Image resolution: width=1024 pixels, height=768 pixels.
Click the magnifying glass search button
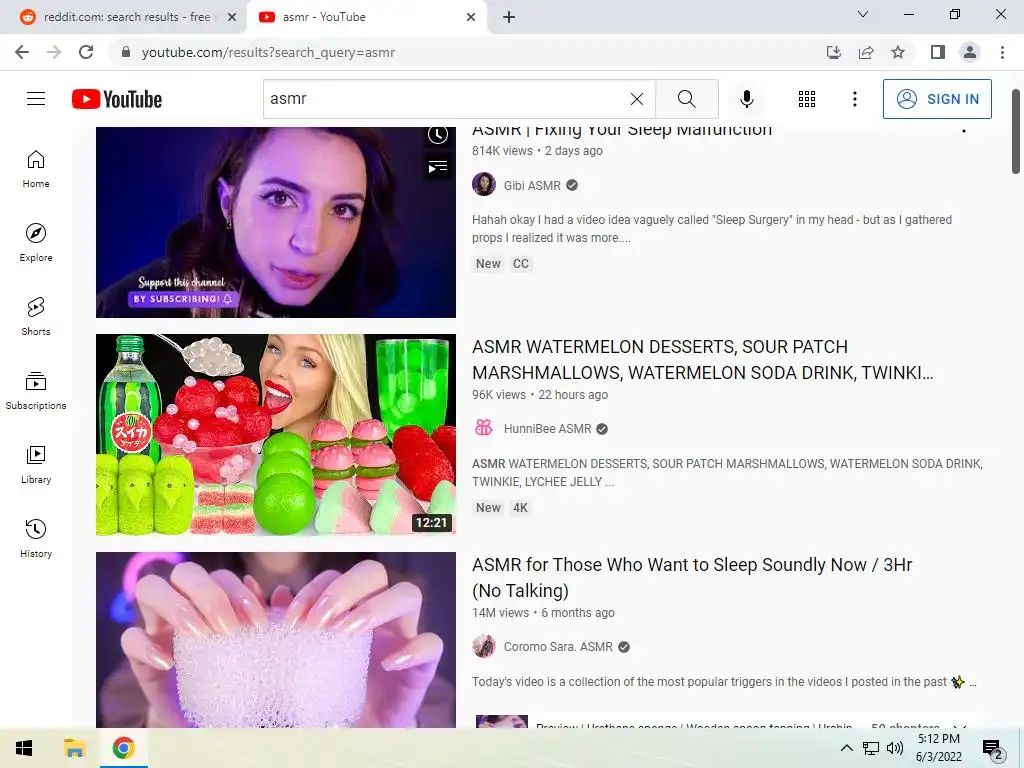[686, 99]
